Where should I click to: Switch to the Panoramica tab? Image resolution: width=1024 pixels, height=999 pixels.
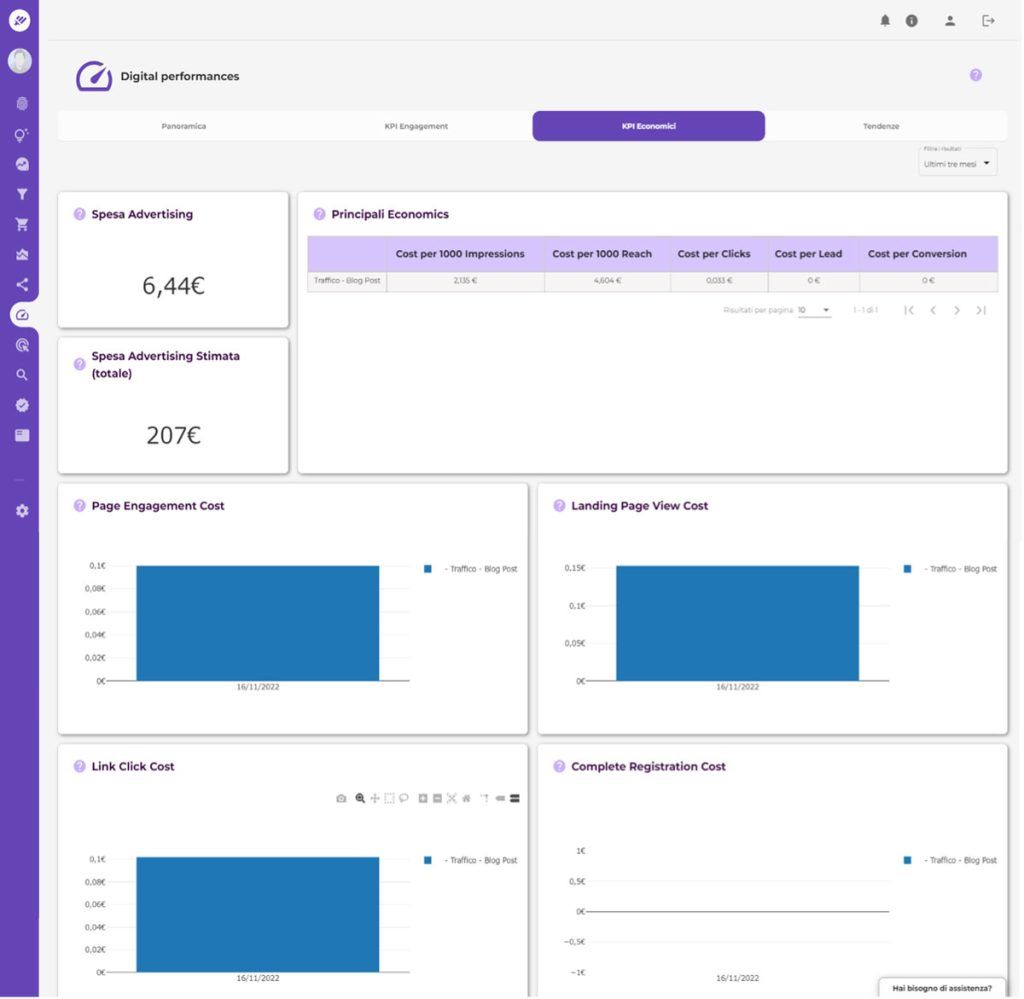click(184, 127)
